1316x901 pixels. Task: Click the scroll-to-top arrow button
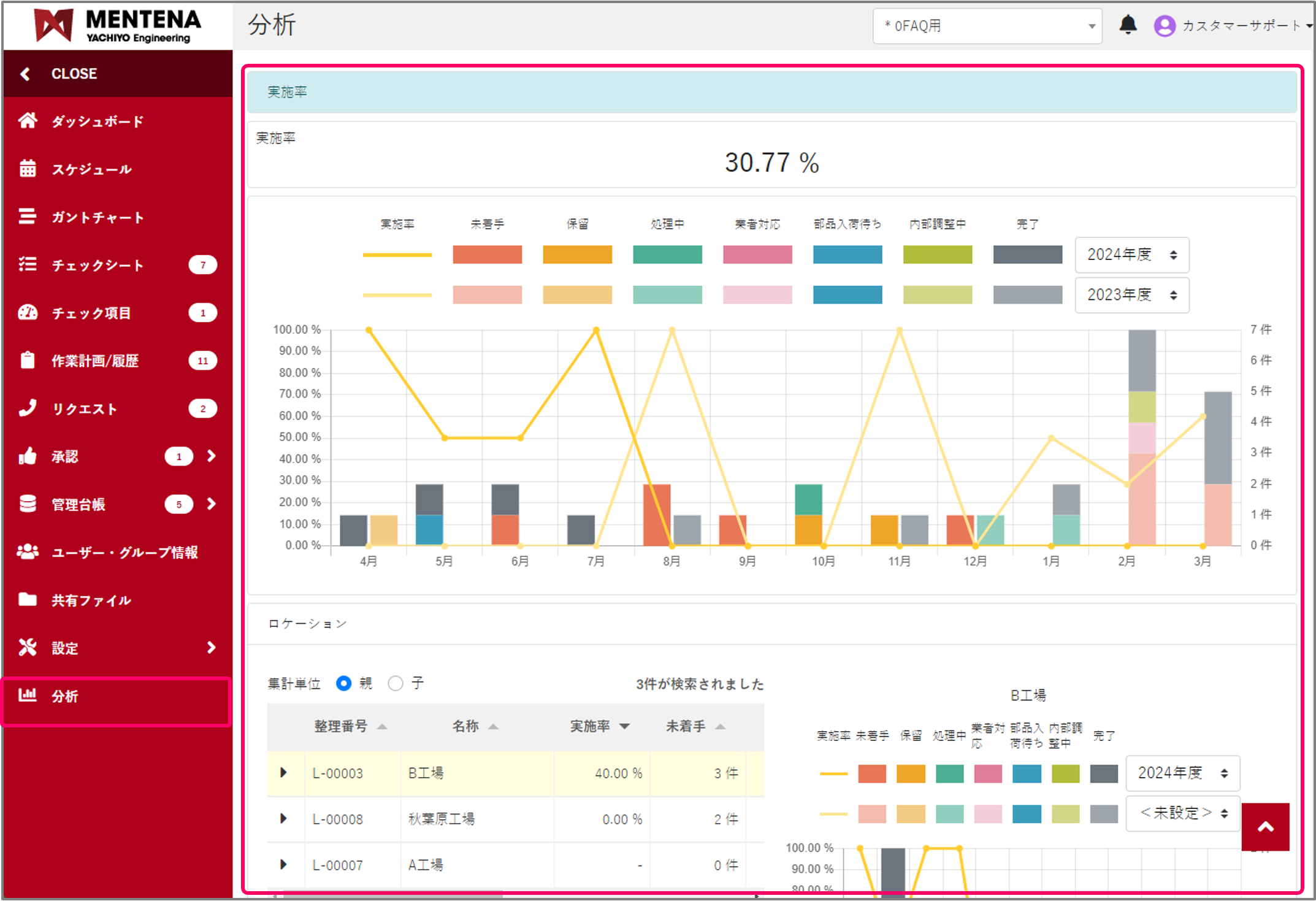point(1265,827)
